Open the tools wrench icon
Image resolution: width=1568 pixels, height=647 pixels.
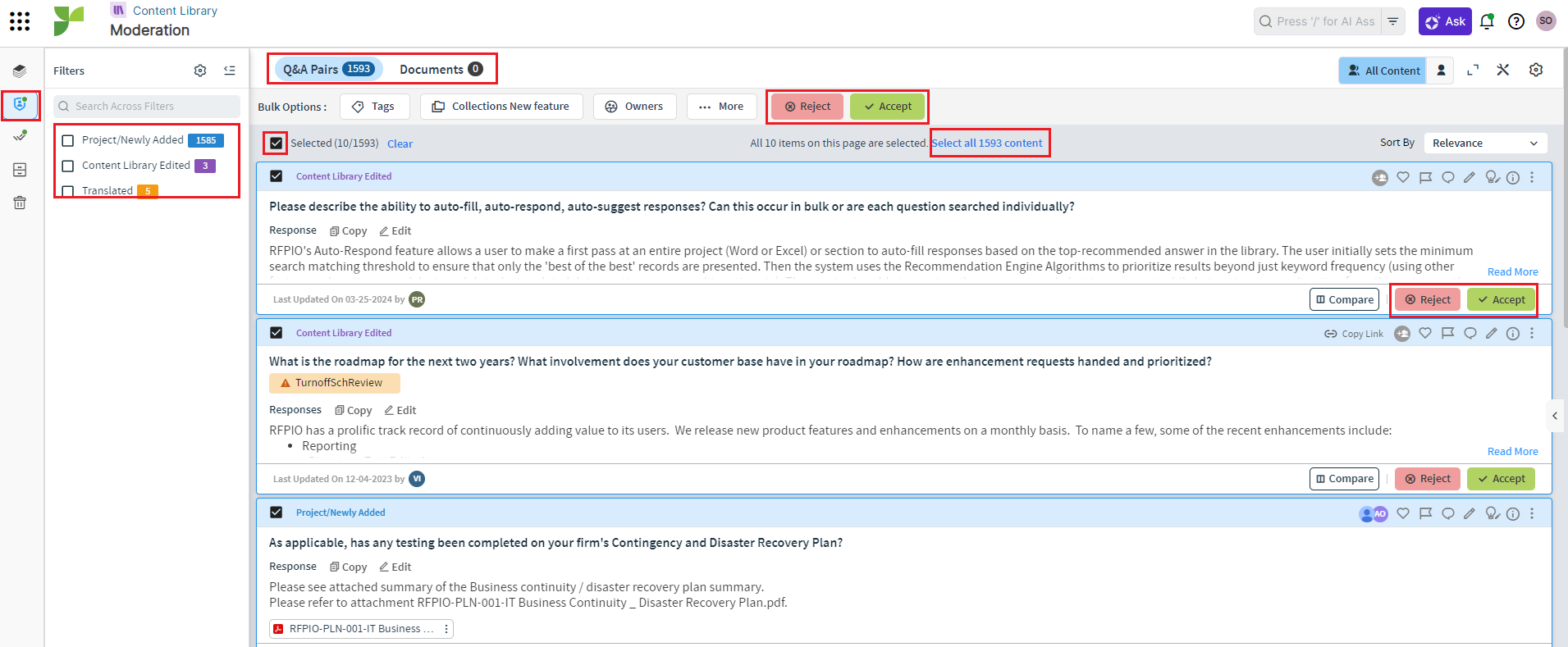point(1503,71)
